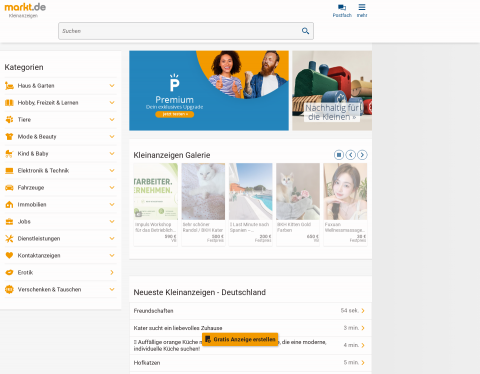Open Nachhaltig für die Kleinen banner
This screenshot has width=480, height=374.
click(332, 91)
